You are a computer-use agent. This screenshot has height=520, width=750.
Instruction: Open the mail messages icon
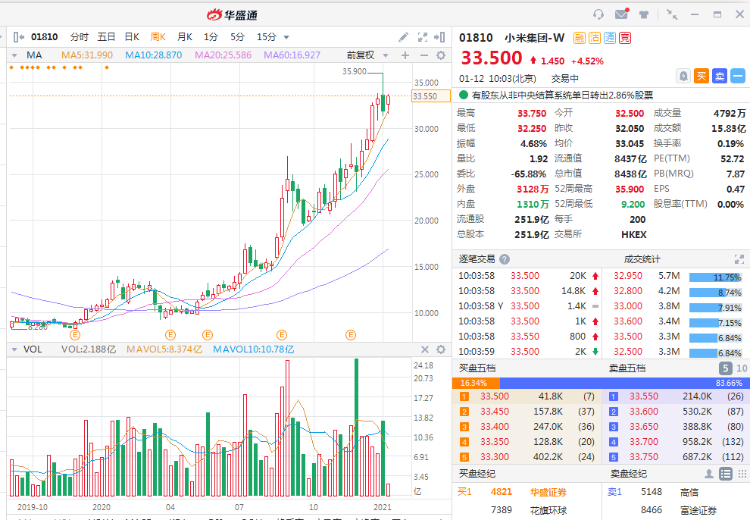(x=621, y=14)
